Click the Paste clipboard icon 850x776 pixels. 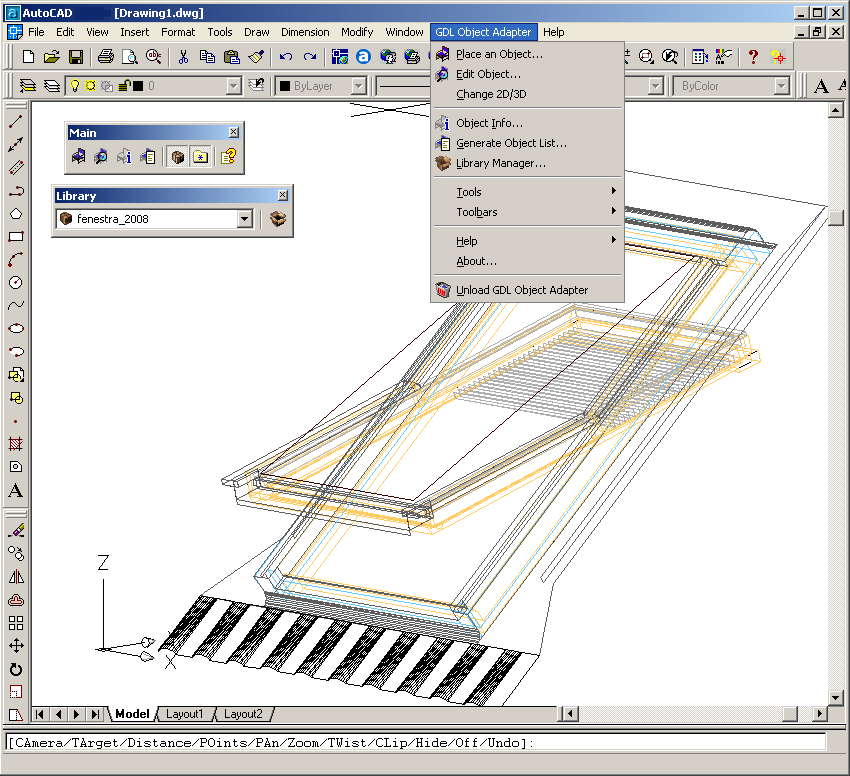[231, 56]
